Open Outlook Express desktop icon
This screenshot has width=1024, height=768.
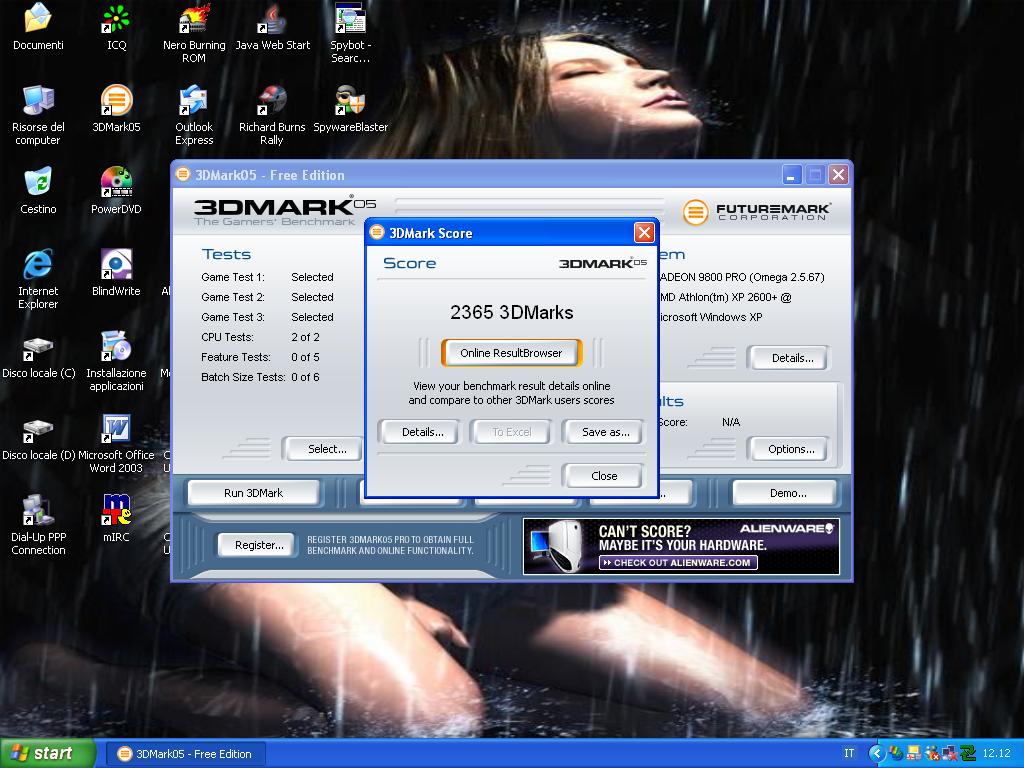(194, 116)
